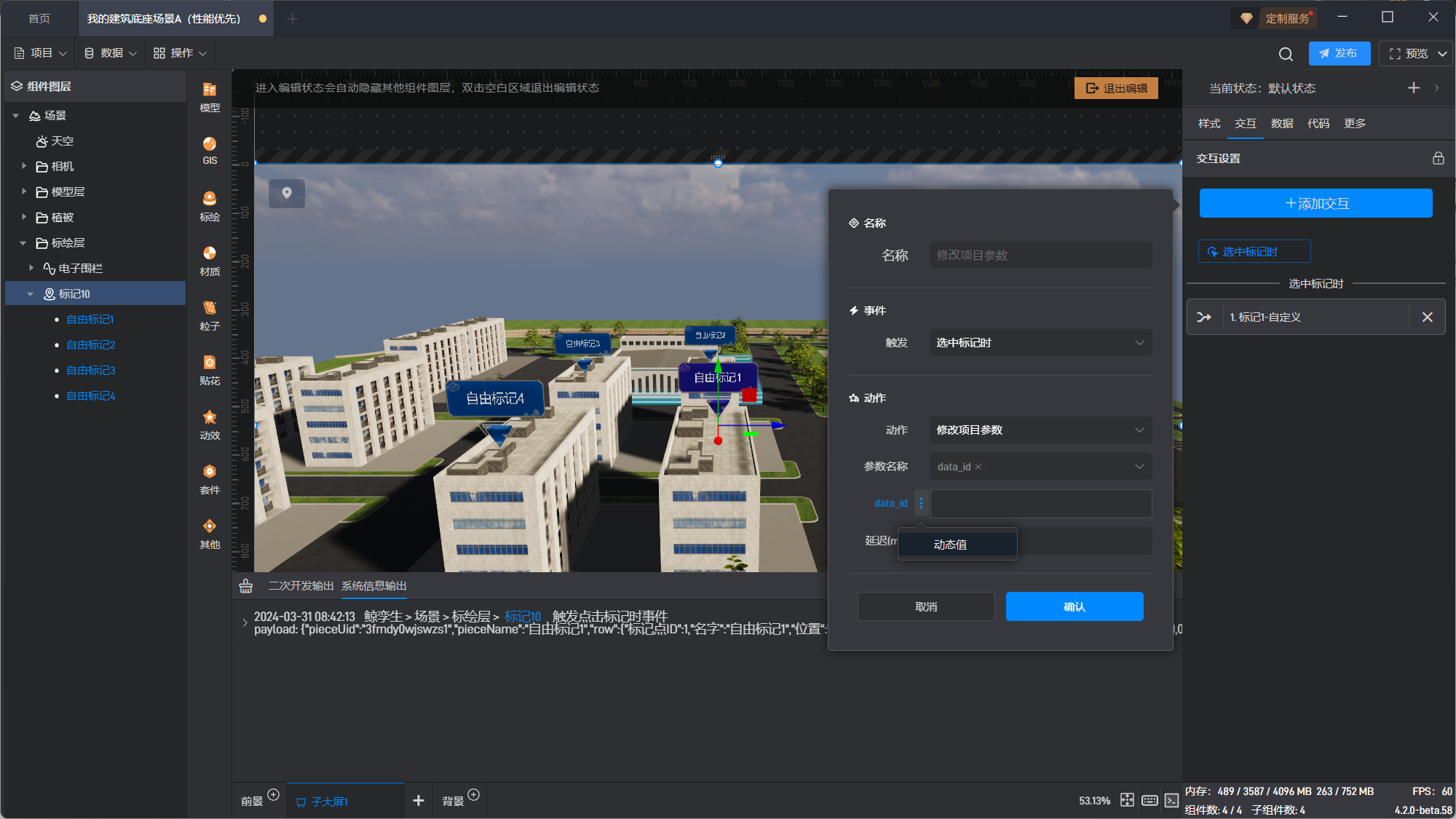The image size is (1456, 819).
Task: Open the 模型 component category
Action: click(x=210, y=97)
